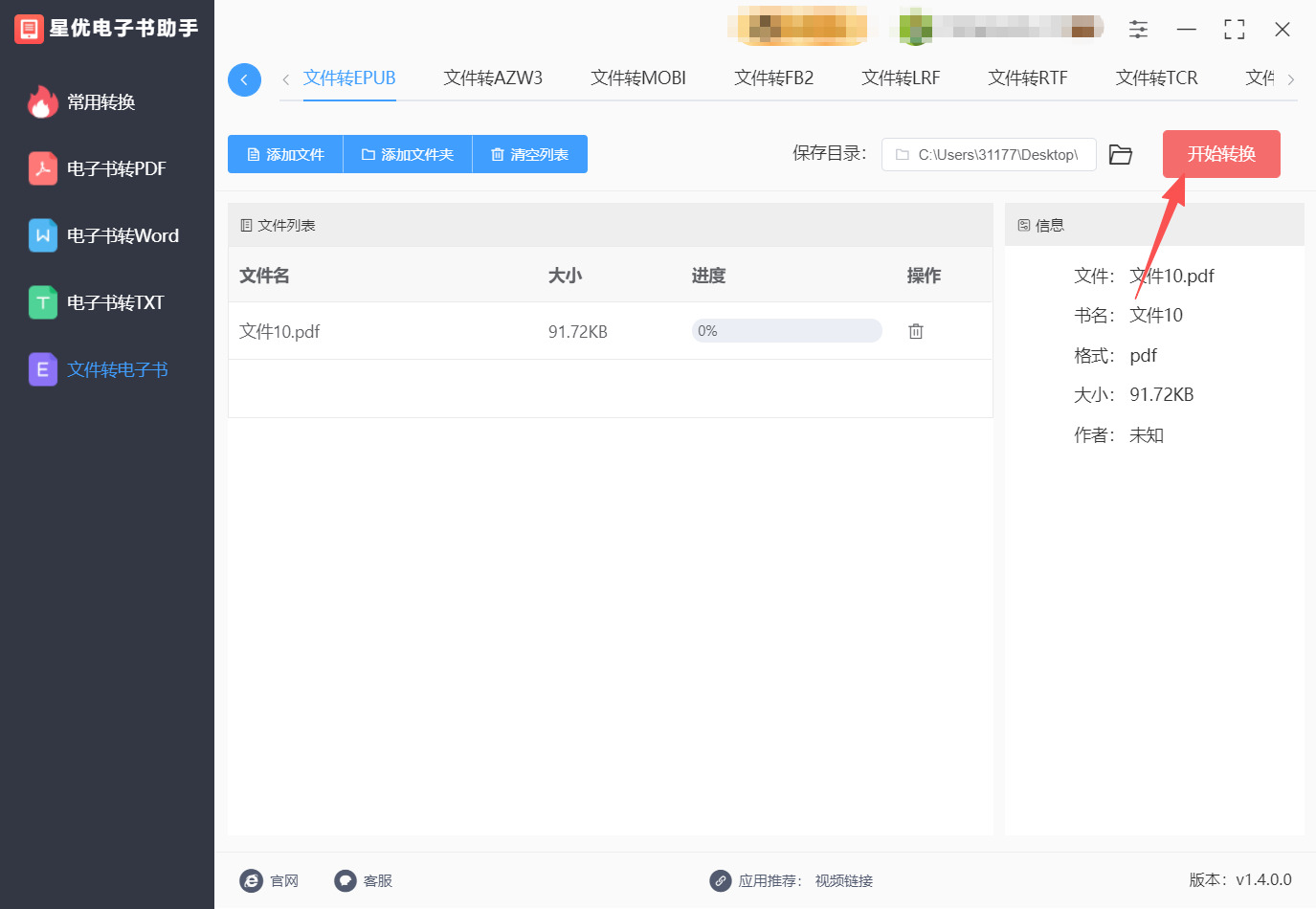The width and height of the screenshot is (1316, 909).
Task: Click the 0% progress bar for 文件10.pdf
Action: pyautogui.click(x=786, y=331)
